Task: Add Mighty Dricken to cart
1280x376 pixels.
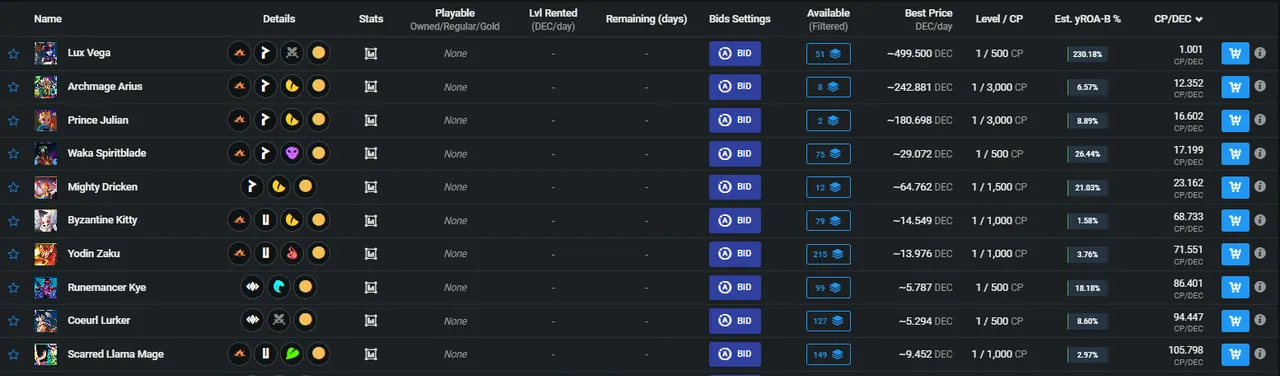Action: [1235, 187]
